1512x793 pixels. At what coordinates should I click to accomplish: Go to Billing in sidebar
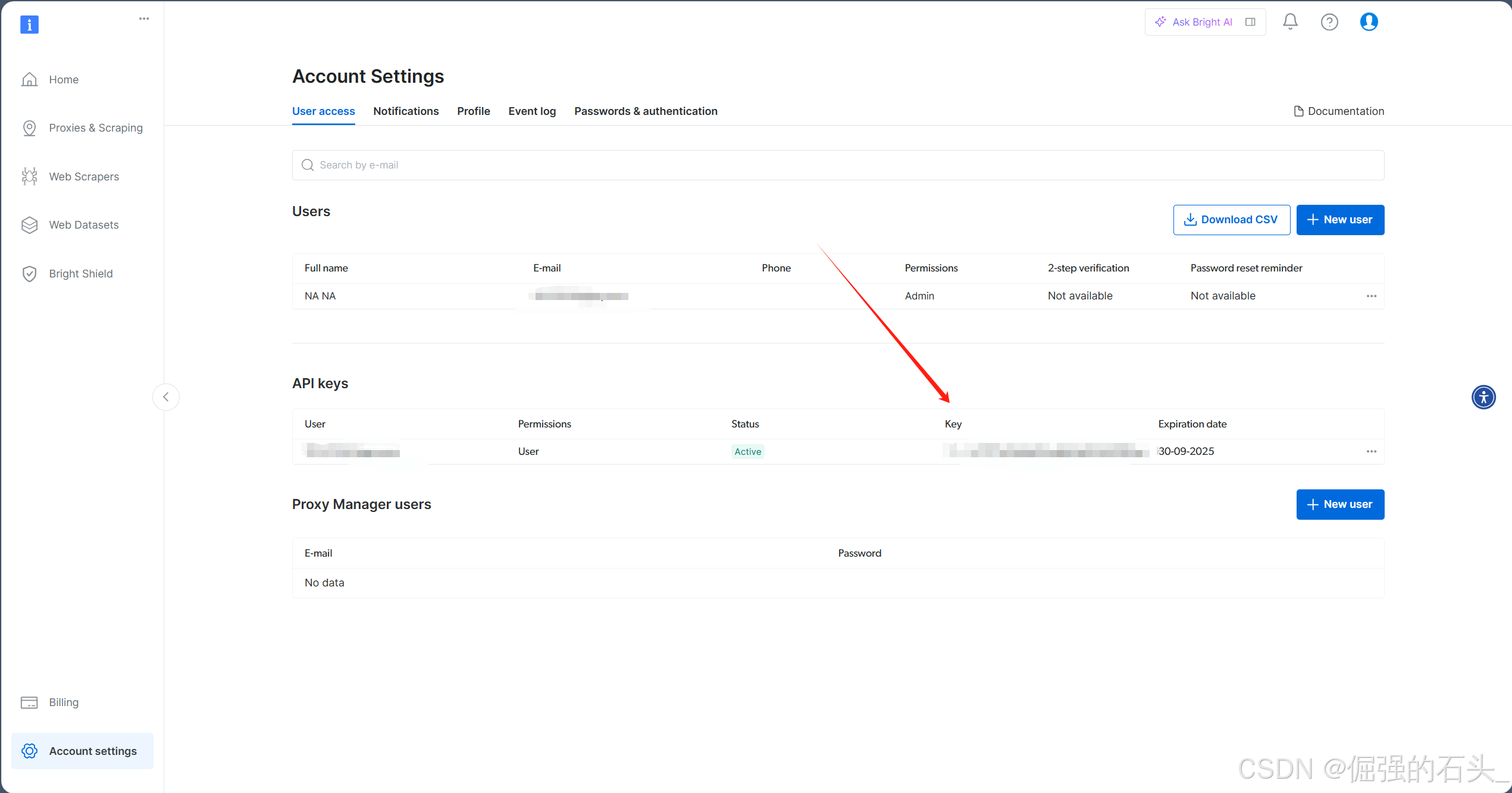point(64,703)
